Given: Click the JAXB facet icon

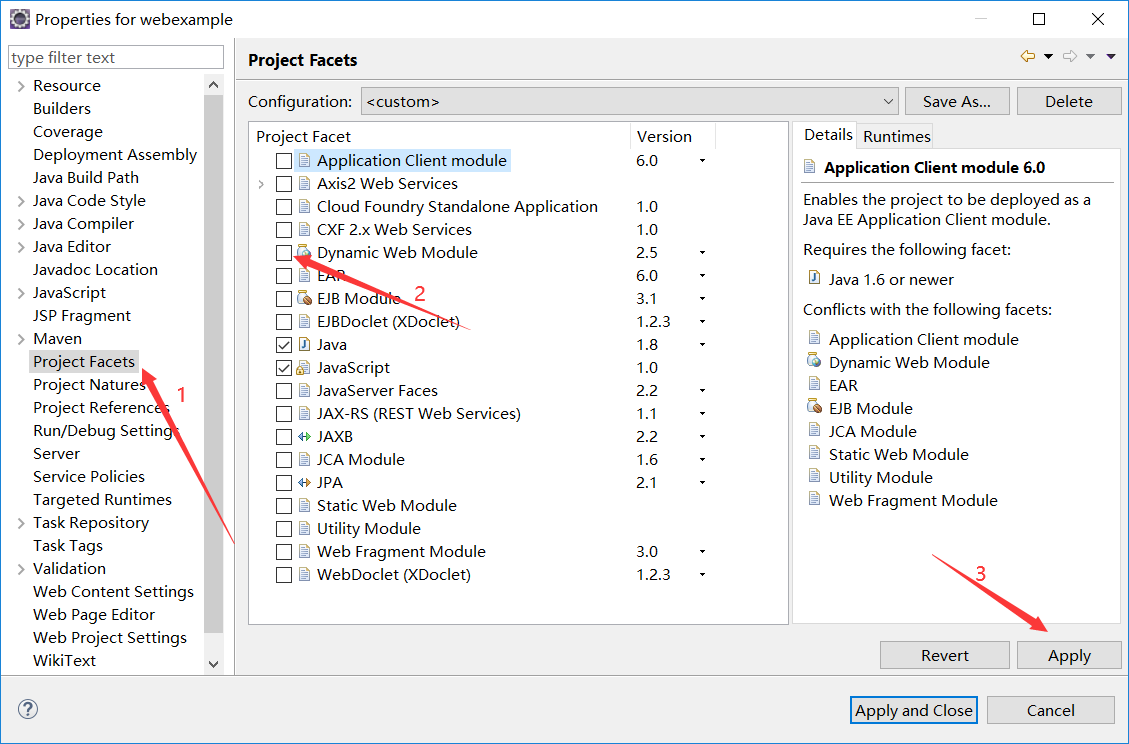Looking at the screenshot, I should (305, 437).
